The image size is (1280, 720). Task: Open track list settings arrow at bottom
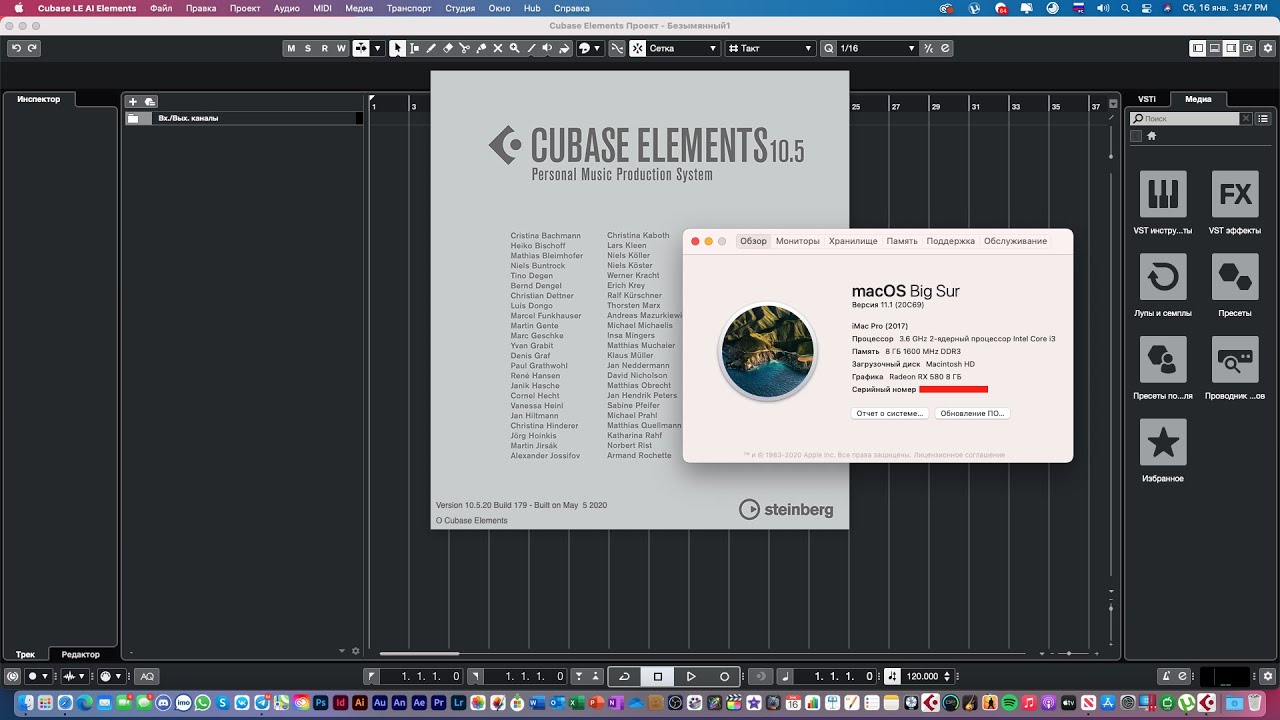[x=342, y=651]
